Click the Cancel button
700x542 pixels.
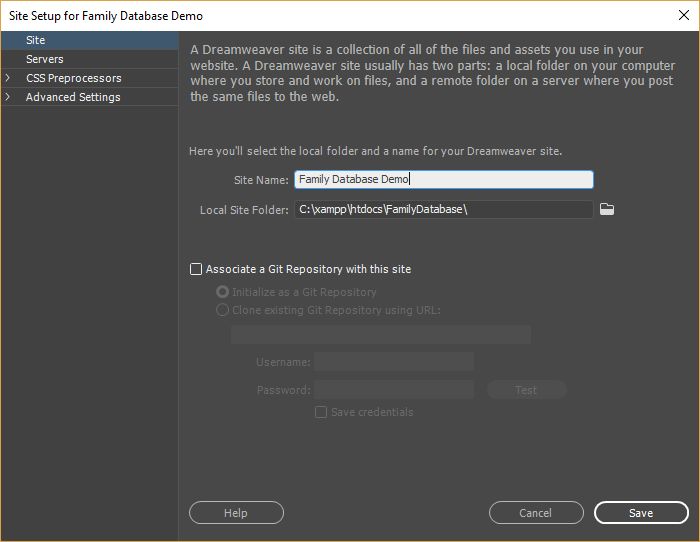pyautogui.click(x=536, y=513)
